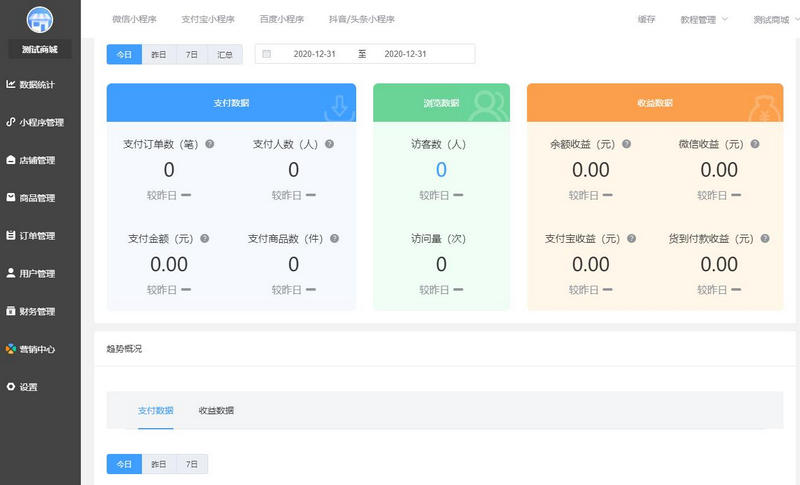Click help icon beside 支付商品数（件）
The image size is (800, 485).
click(x=335, y=238)
